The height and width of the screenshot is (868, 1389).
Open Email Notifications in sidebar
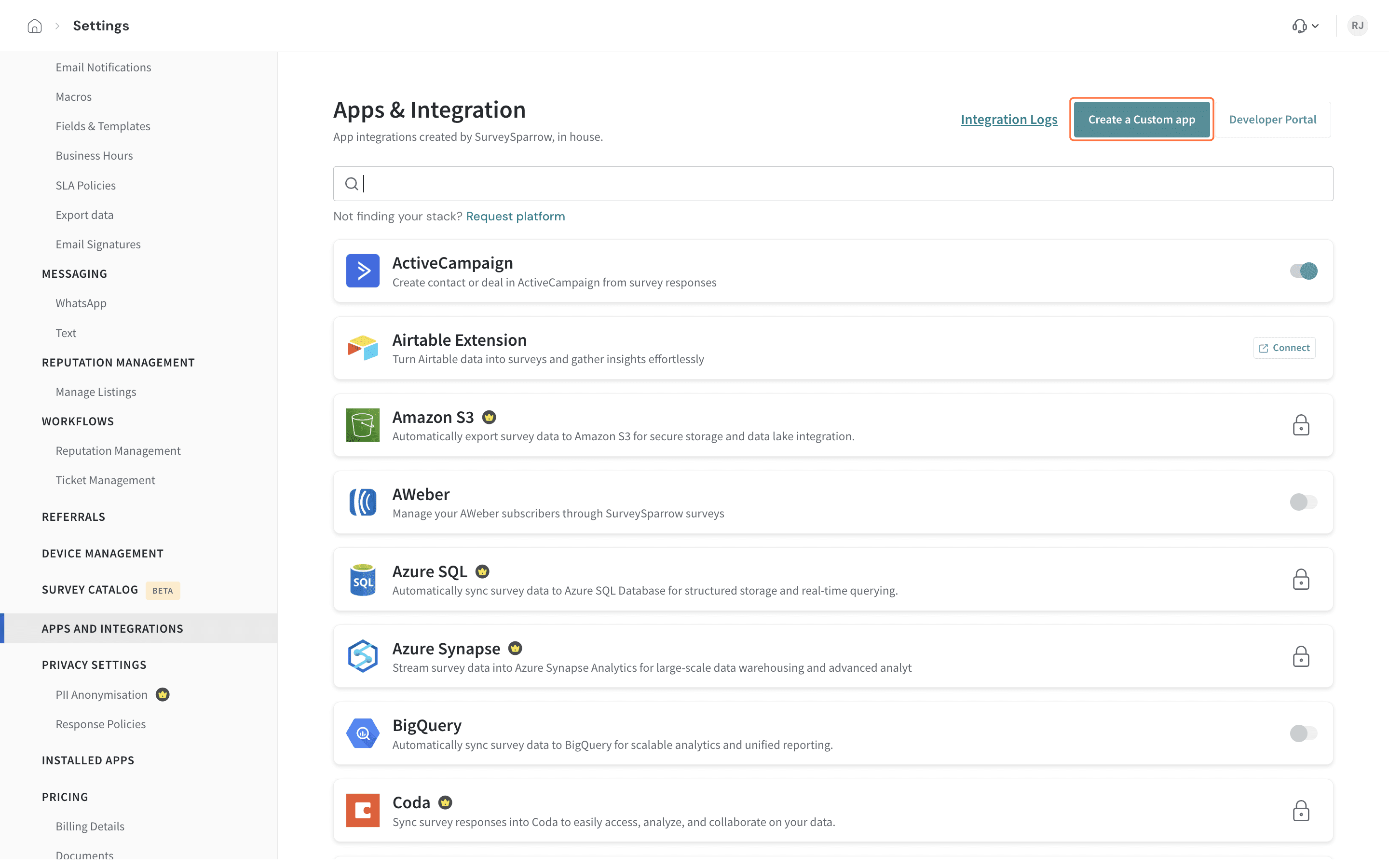pos(103,67)
